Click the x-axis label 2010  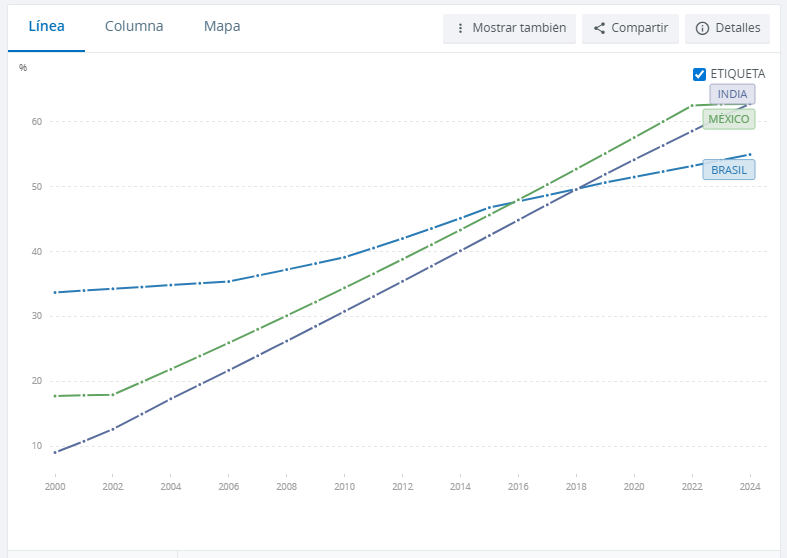(x=344, y=486)
